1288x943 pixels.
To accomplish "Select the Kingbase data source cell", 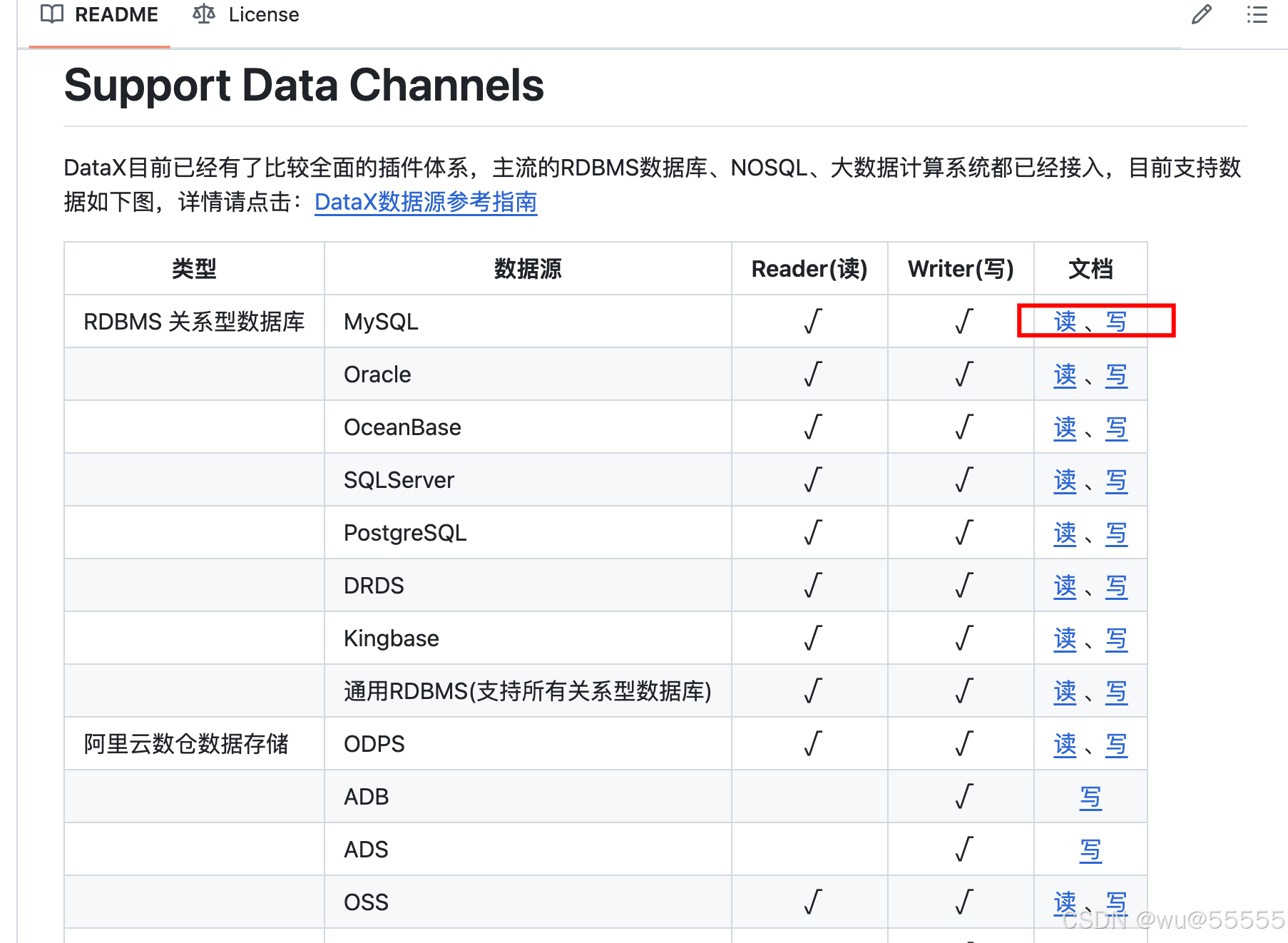I will (x=528, y=638).
